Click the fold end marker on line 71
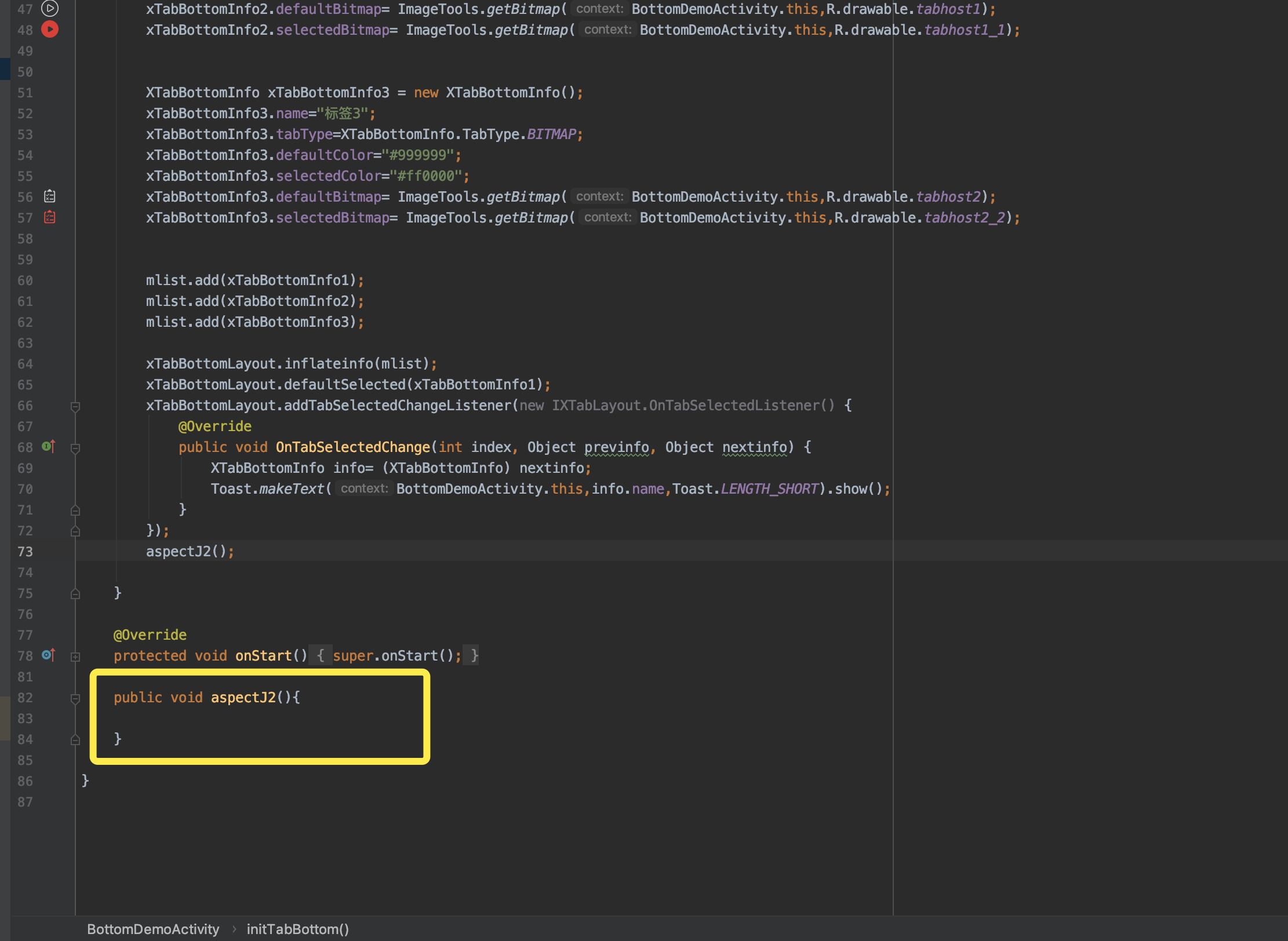 pyautogui.click(x=75, y=510)
